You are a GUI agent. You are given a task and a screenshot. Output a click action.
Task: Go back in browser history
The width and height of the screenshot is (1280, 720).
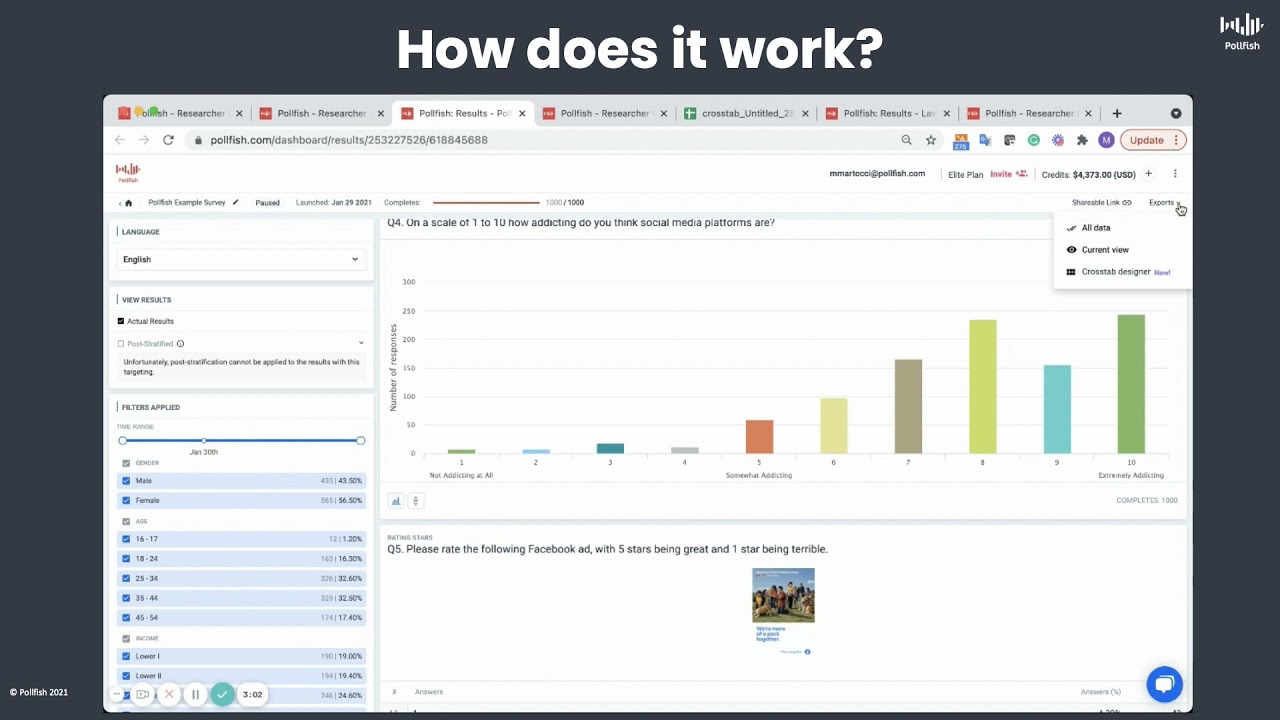point(120,140)
